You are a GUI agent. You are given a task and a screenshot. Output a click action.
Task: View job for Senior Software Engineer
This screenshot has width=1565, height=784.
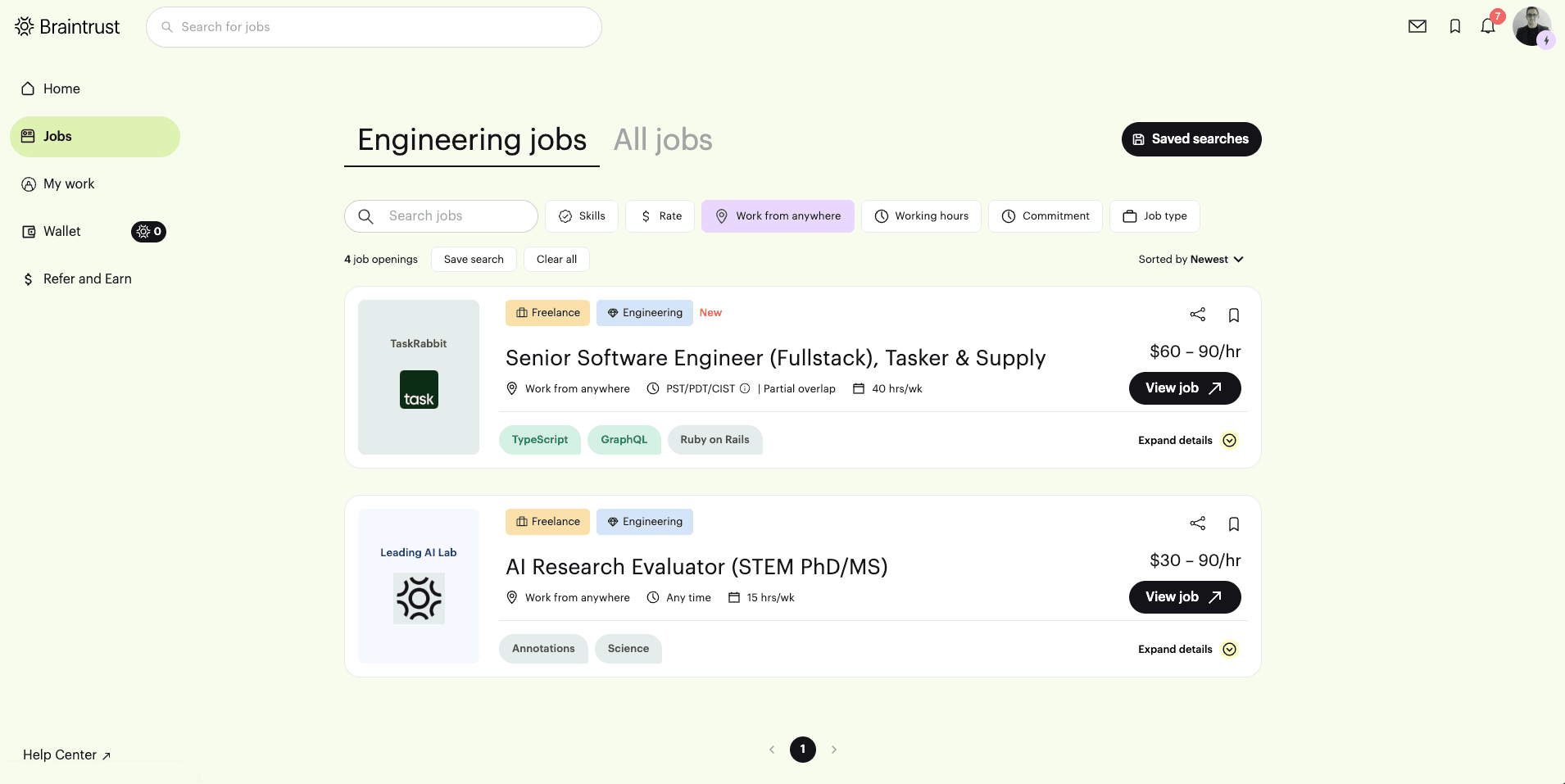point(1185,388)
